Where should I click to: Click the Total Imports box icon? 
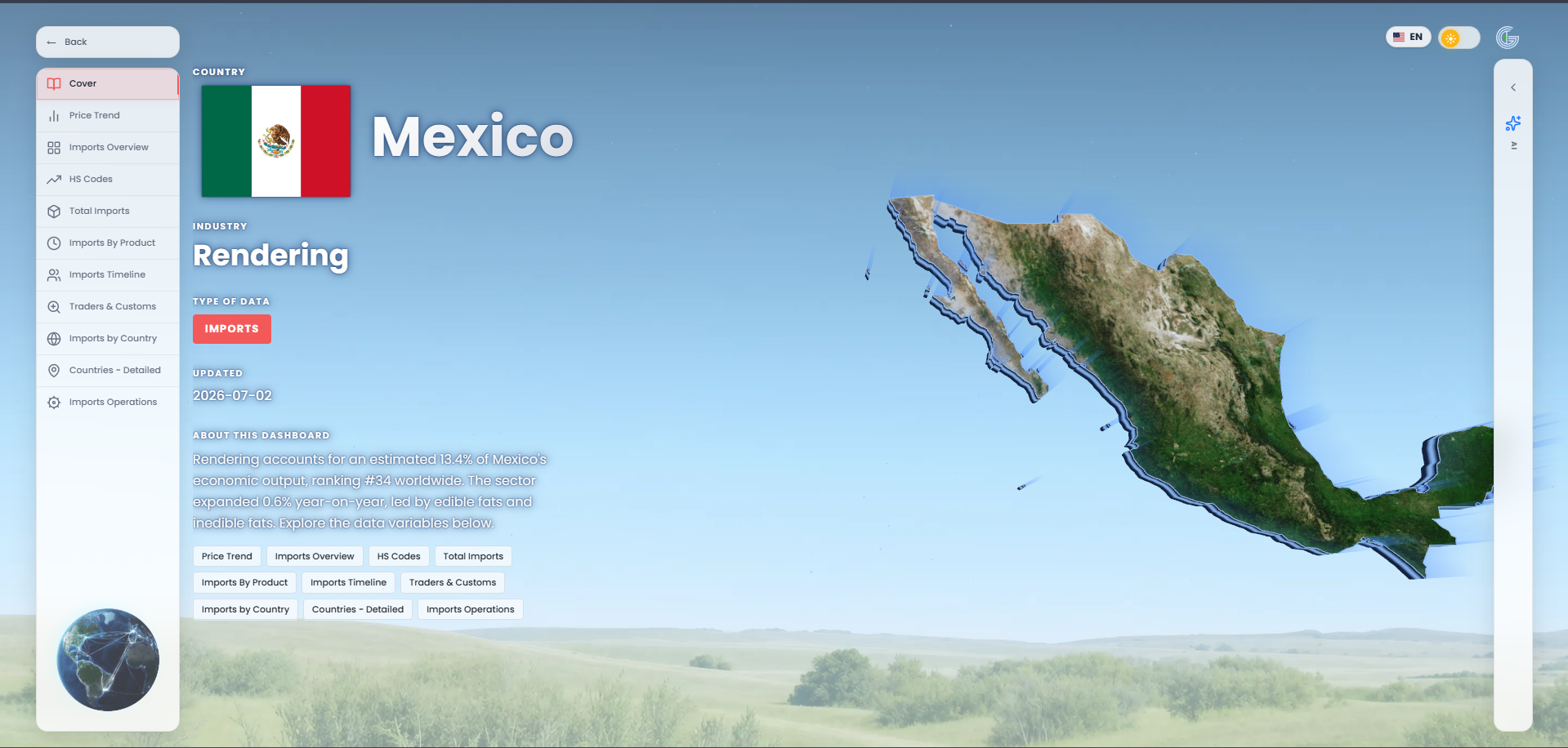pyautogui.click(x=54, y=211)
